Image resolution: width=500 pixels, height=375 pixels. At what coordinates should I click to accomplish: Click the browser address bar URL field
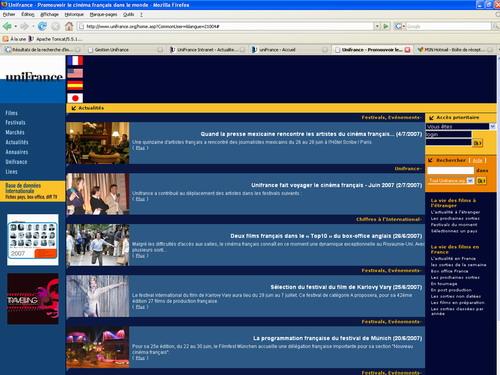coord(226,26)
